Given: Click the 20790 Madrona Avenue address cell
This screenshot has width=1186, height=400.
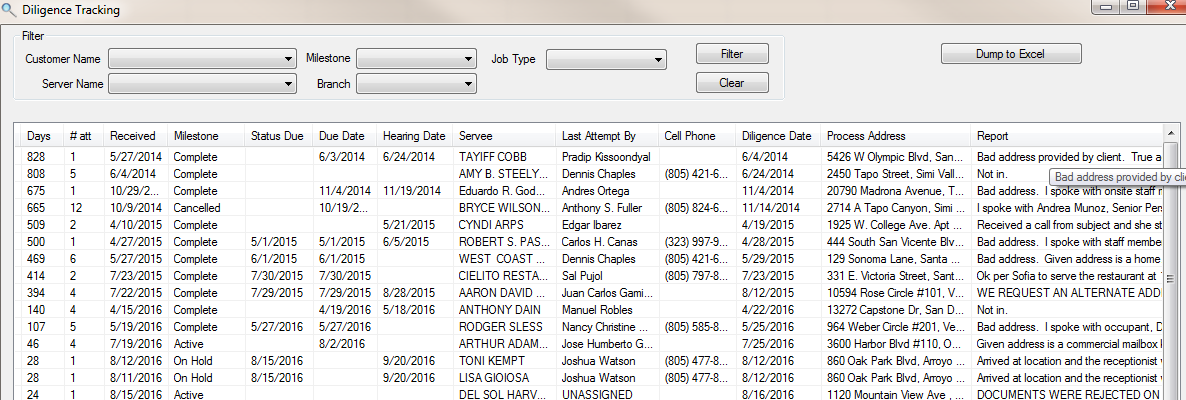Looking at the screenshot, I should 896,191.
